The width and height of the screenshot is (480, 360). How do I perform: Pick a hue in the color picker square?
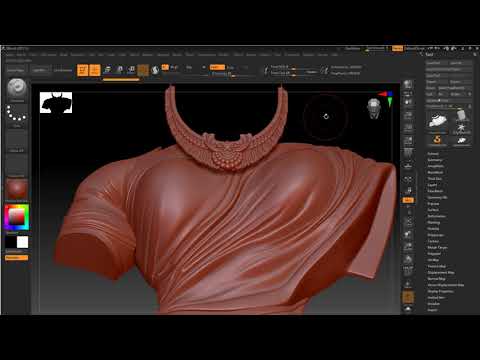tap(17, 217)
